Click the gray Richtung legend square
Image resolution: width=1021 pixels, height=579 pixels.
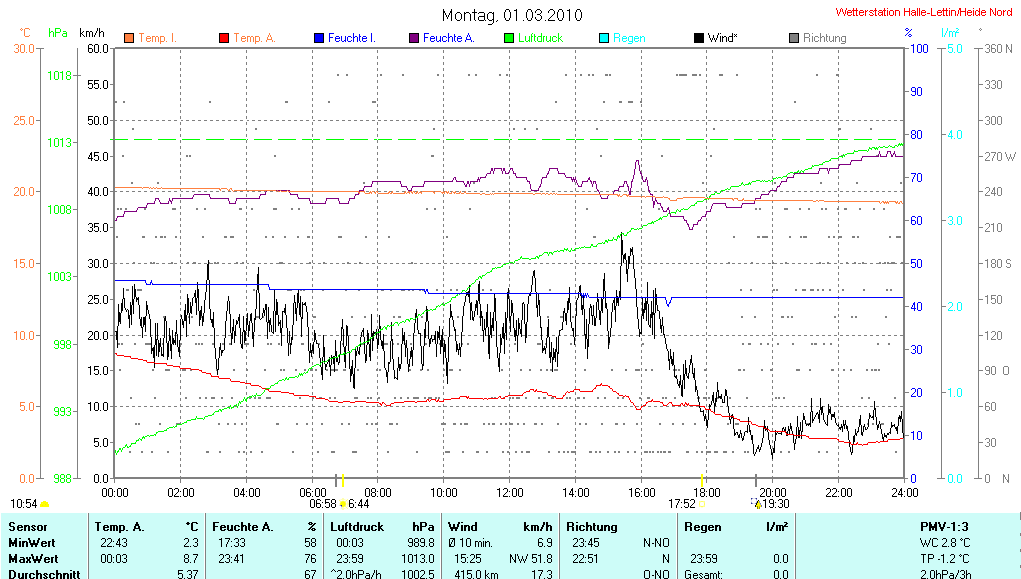793,38
